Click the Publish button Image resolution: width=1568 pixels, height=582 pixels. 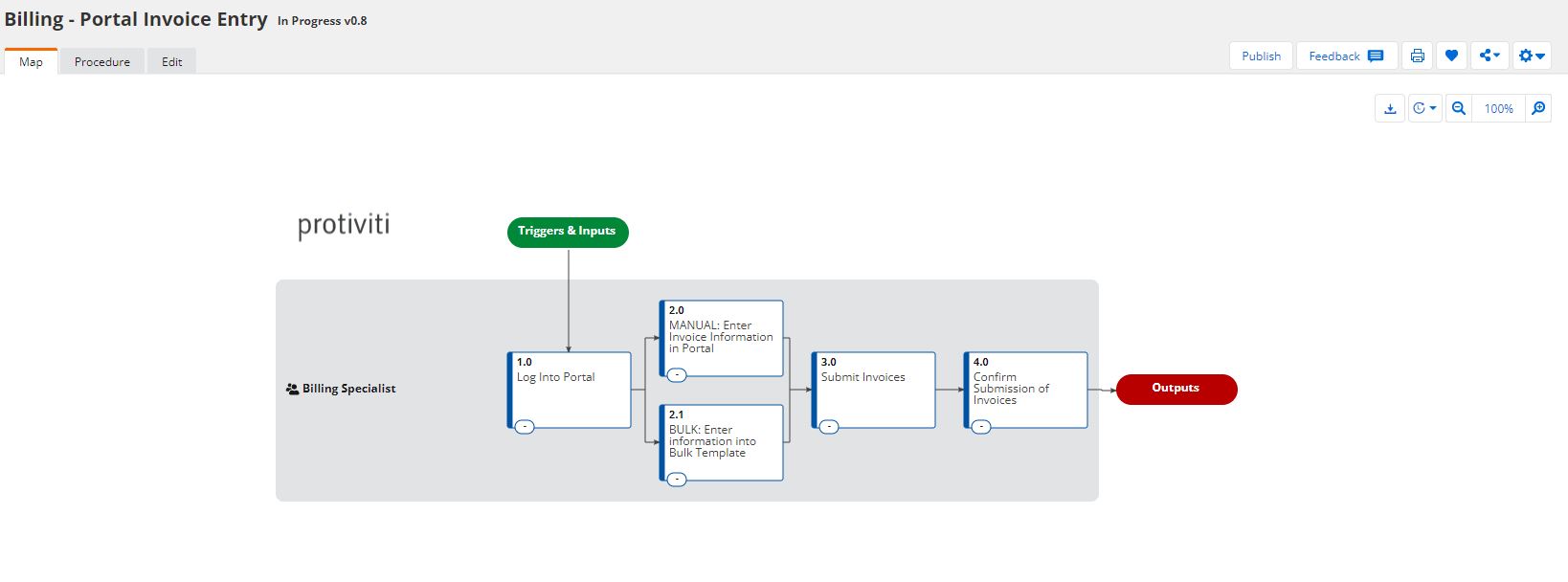[x=1261, y=56]
